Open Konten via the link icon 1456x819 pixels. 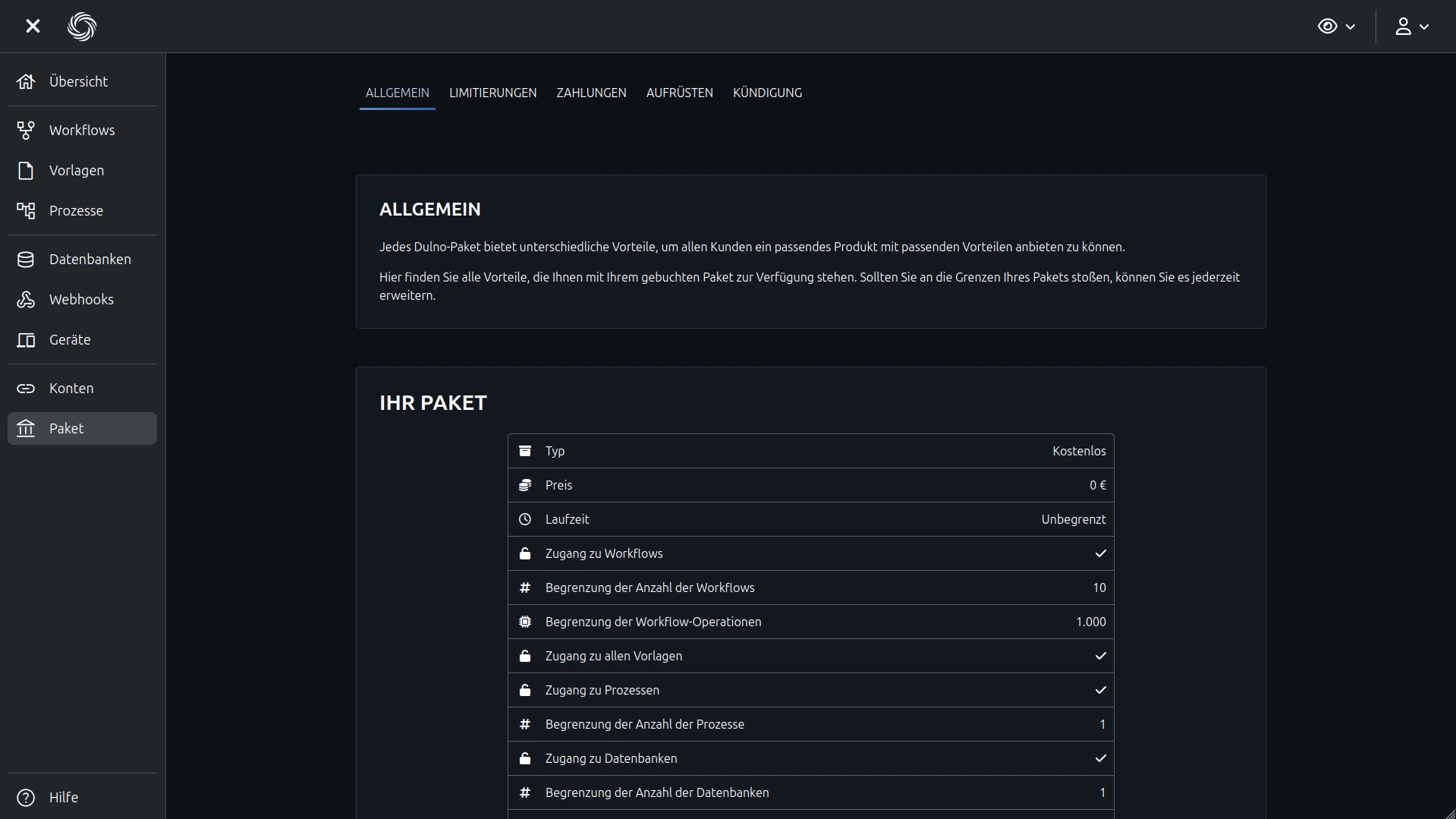pyautogui.click(x=26, y=389)
